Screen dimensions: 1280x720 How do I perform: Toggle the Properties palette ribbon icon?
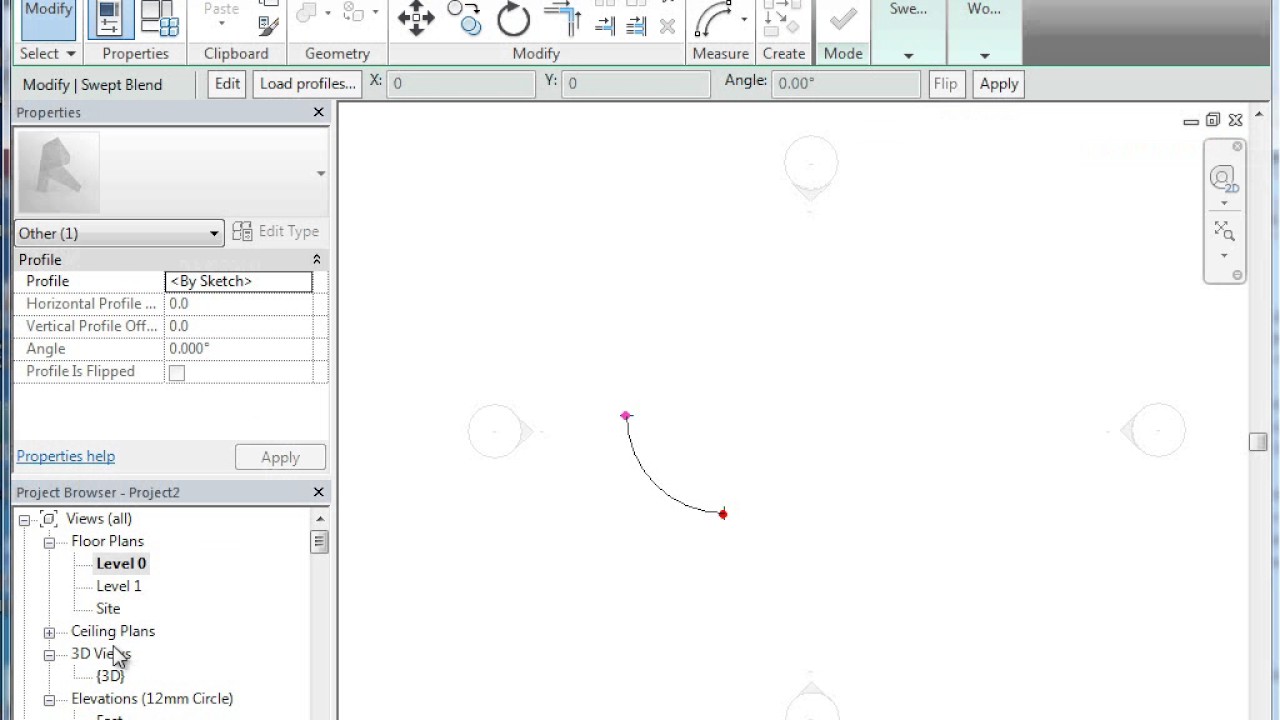(x=111, y=18)
